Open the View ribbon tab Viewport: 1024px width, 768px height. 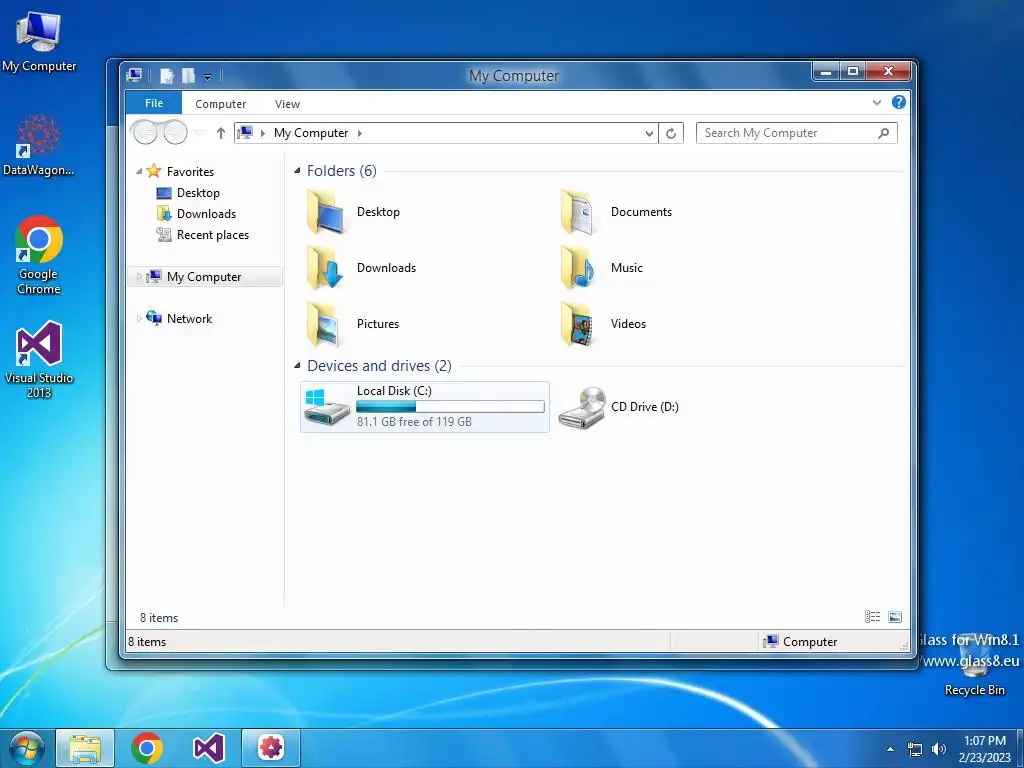287,104
